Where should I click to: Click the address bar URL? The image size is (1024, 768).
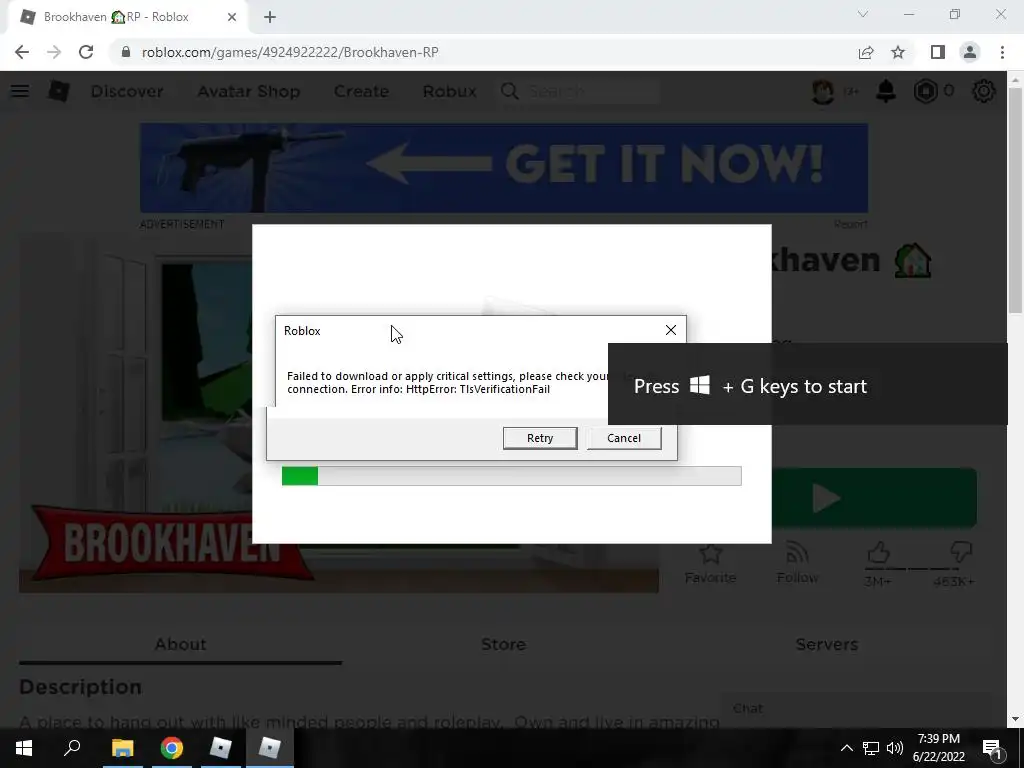pos(290,52)
